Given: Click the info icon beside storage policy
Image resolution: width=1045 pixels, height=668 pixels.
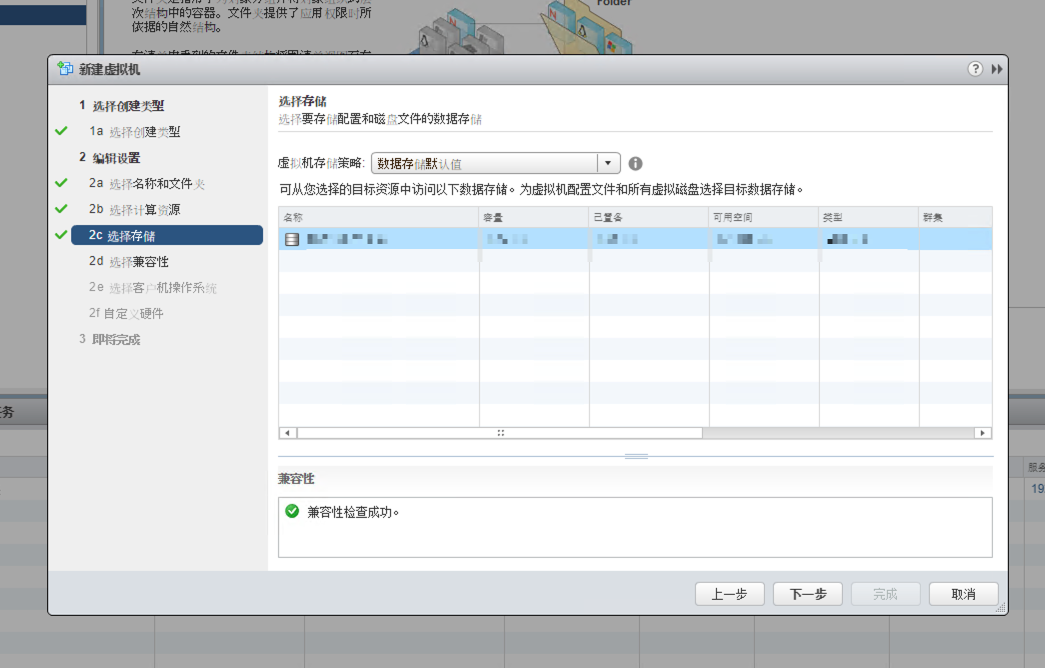Looking at the screenshot, I should (635, 164).
